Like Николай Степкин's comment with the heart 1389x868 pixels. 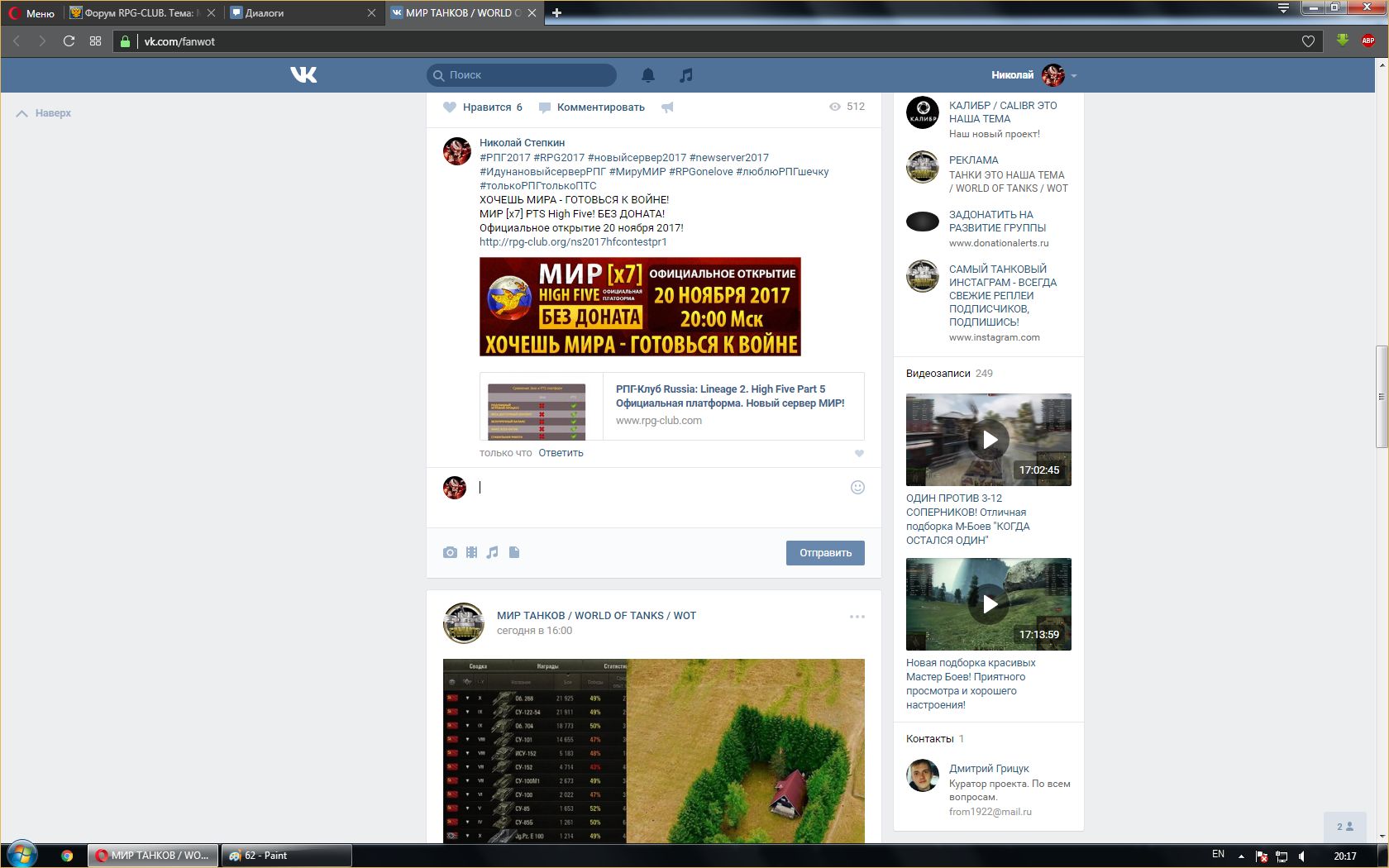pos(859,453)
